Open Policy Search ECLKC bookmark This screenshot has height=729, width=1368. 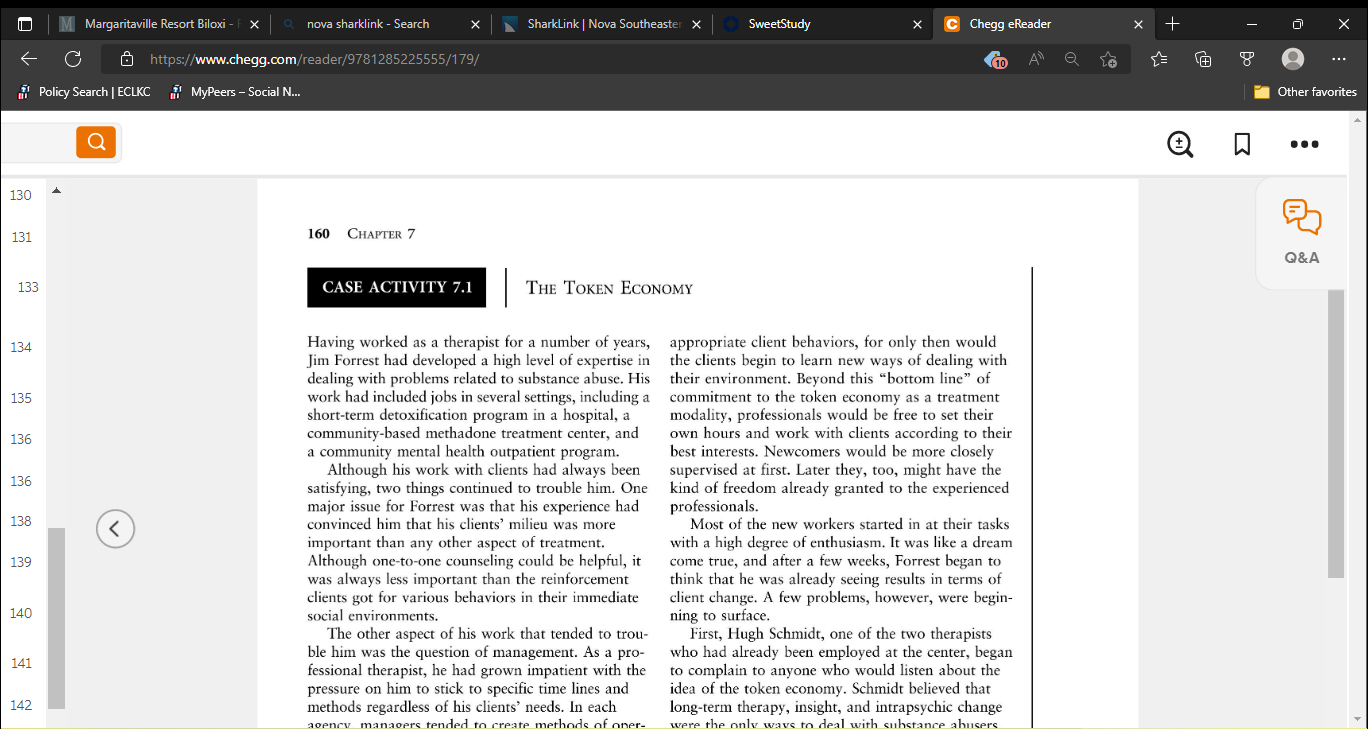tap(84, 92)
